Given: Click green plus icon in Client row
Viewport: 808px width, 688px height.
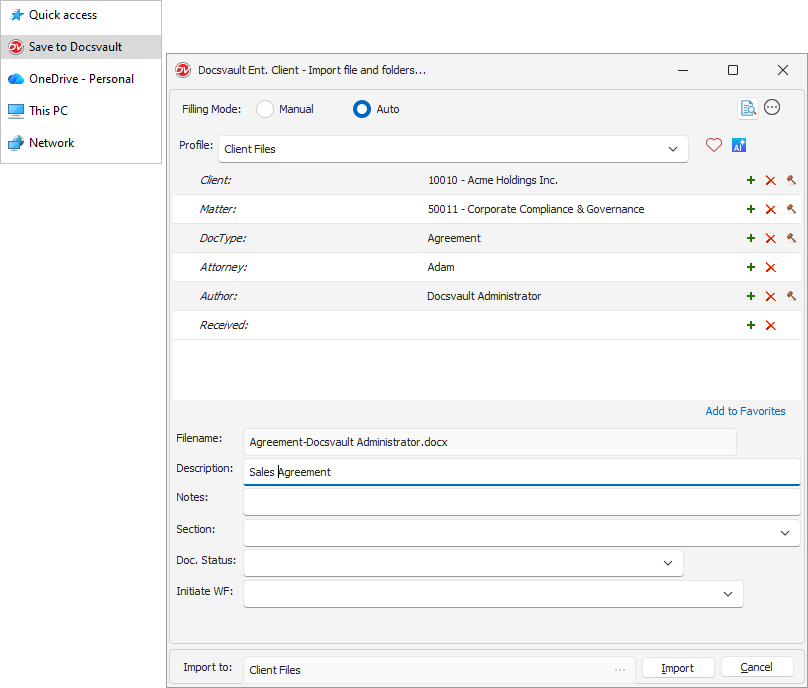Looking at the screenshot, I should (x=751, y=180).
